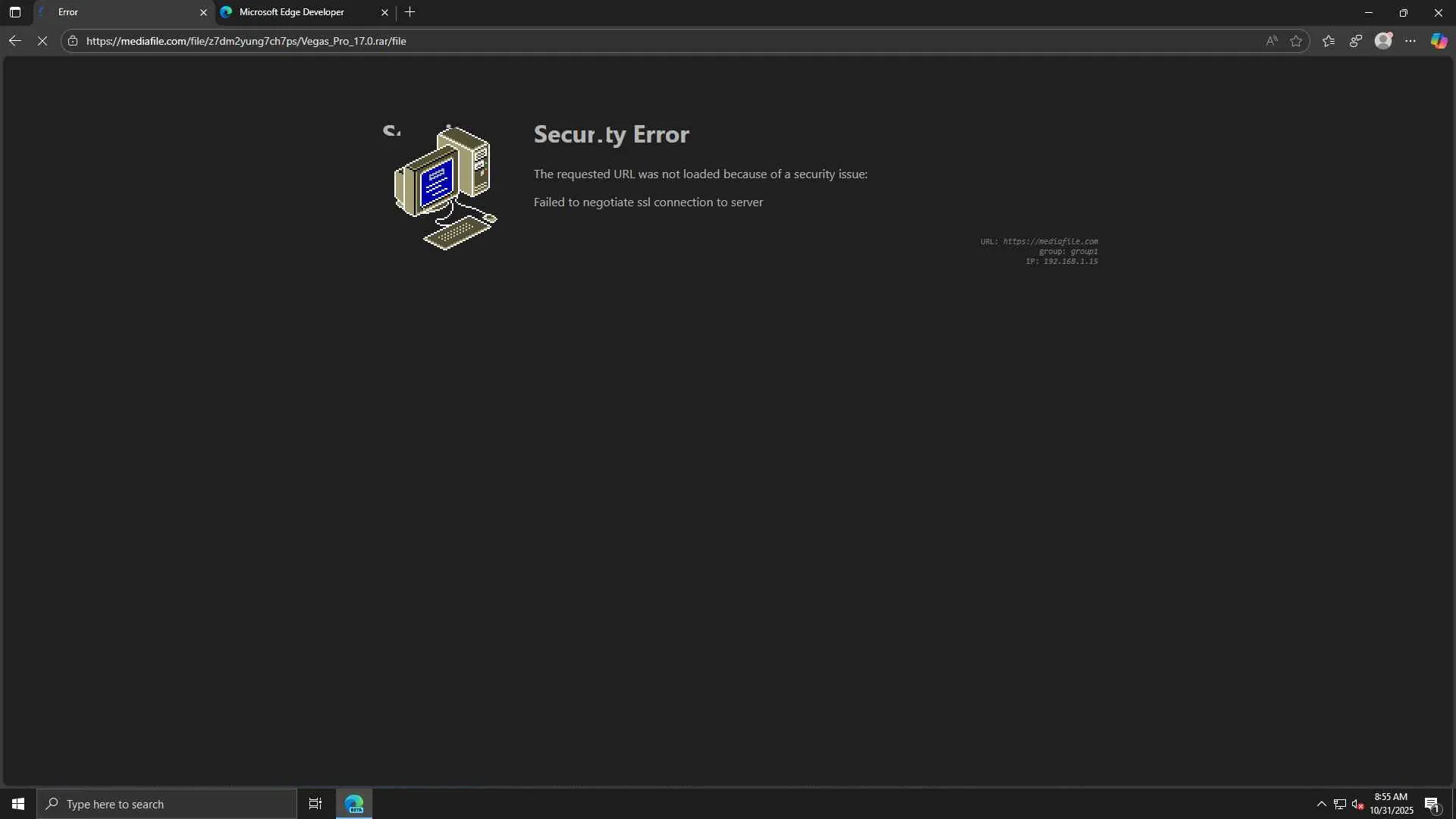Stop loading the page
The height and width of the screenshot is (819, 1456).
(42, 41)
